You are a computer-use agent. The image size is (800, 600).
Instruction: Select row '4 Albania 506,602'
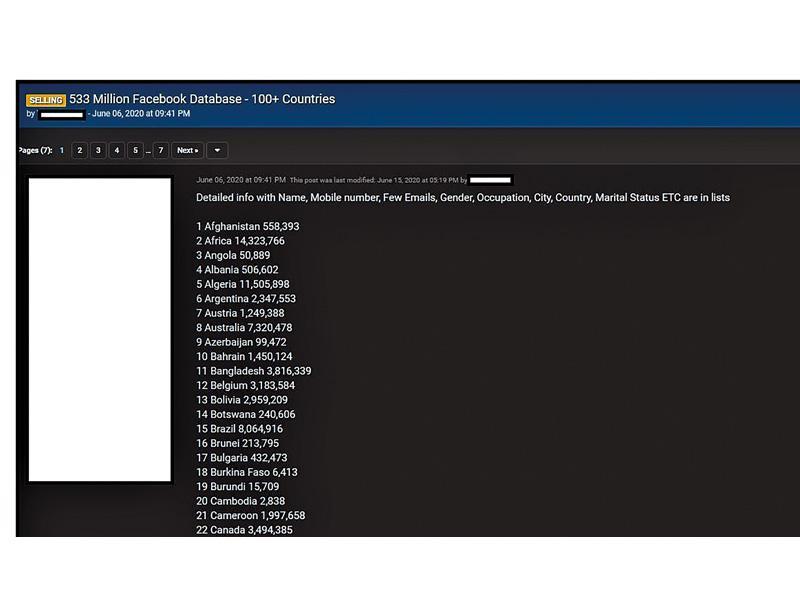tap(237, 269)
